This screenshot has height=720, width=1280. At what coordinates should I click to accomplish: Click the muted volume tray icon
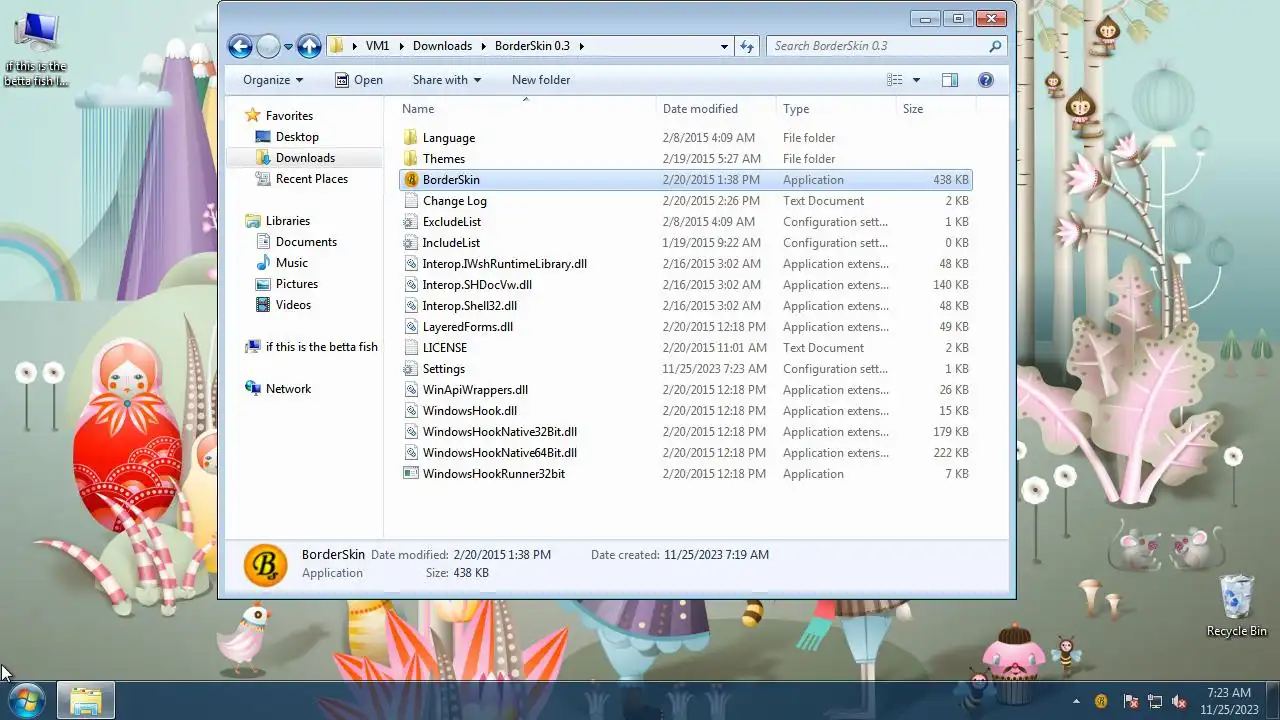point(1179,702)
